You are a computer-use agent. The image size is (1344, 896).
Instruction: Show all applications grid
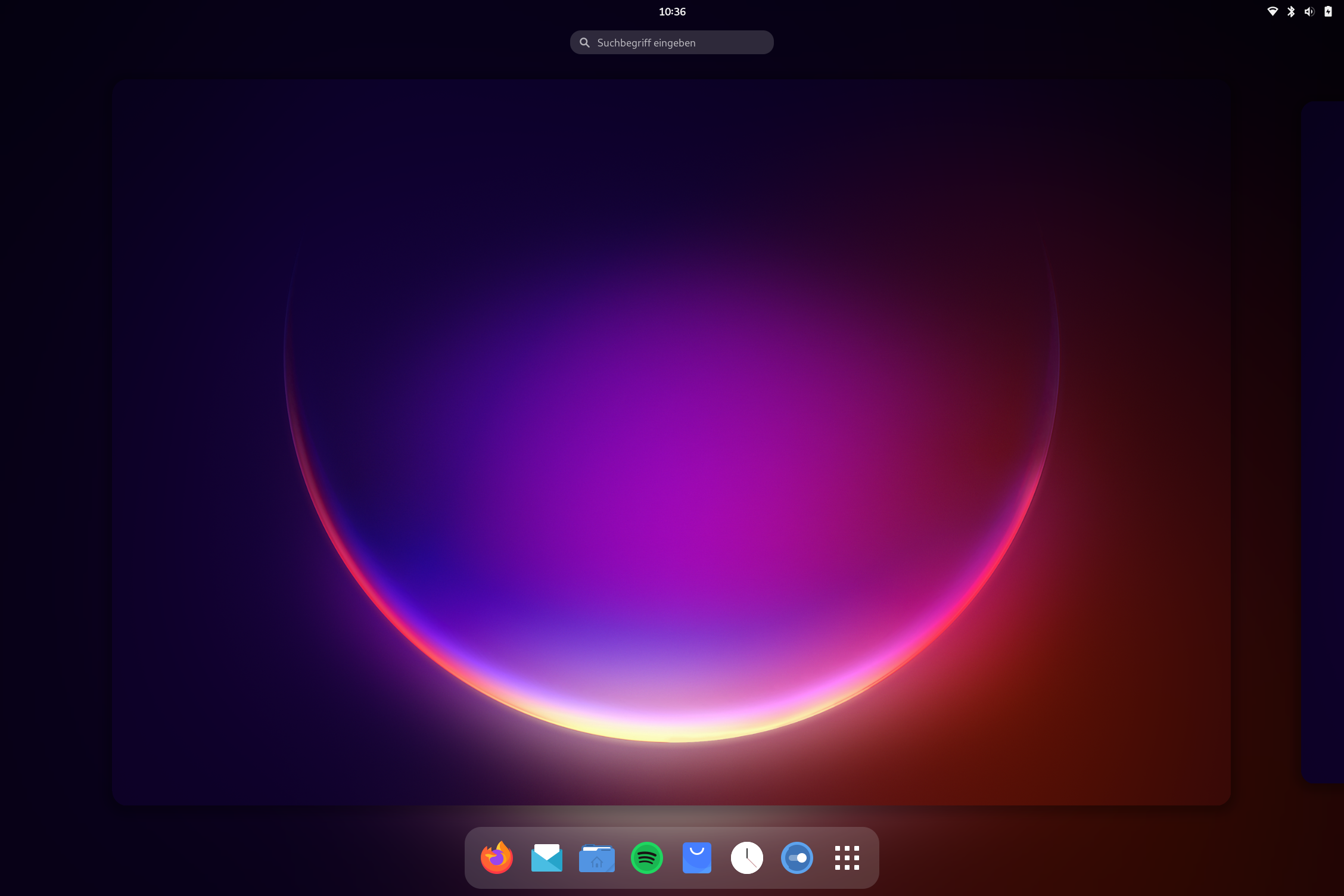click(x=847, y=858)
